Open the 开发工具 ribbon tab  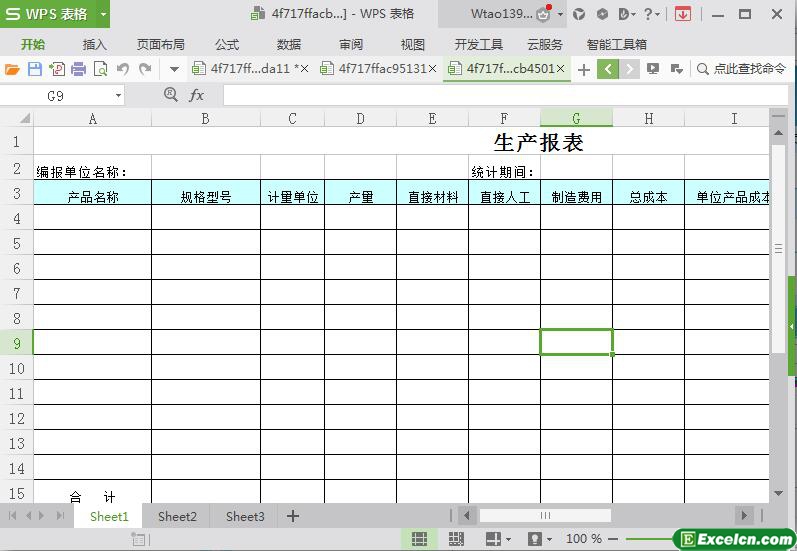(478, 45)
